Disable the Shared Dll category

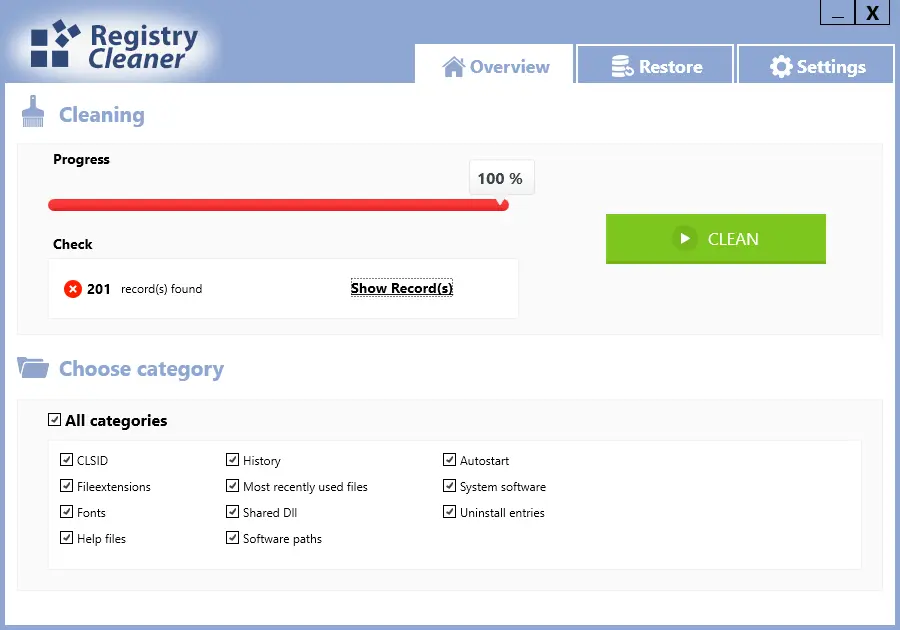coord(232,511)
